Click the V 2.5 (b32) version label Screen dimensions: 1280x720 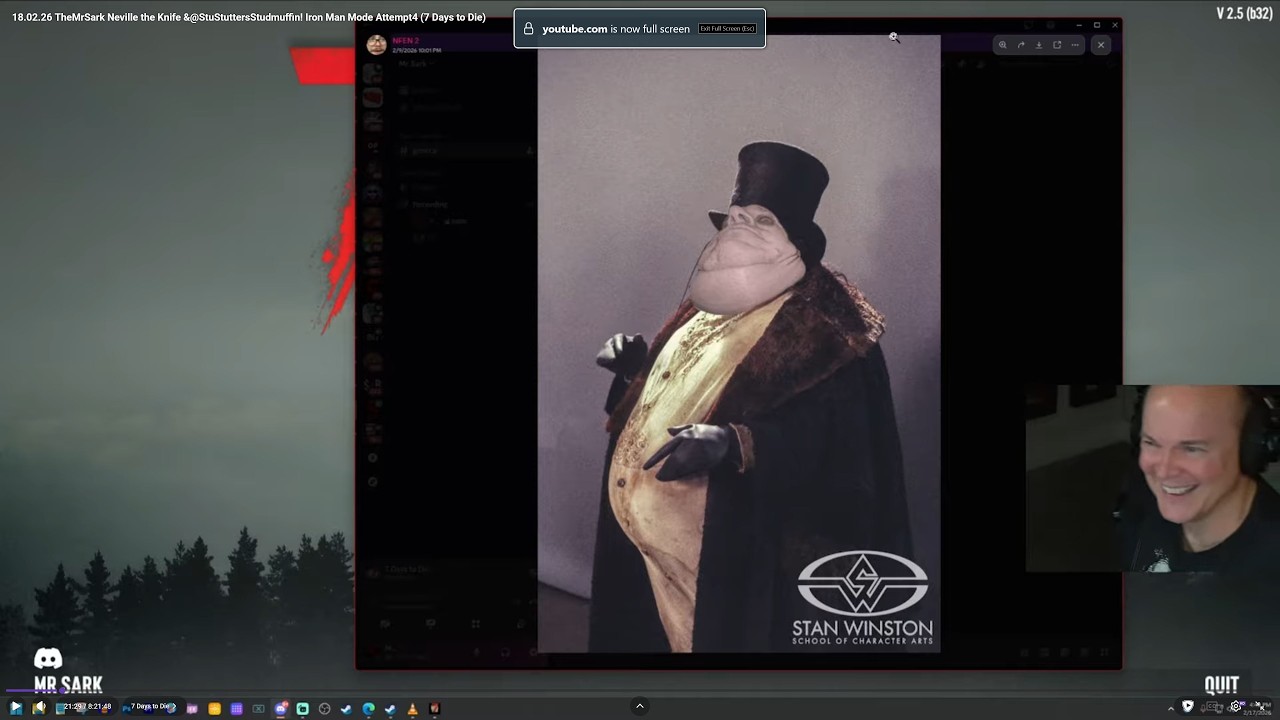(x=1244, y=13)
